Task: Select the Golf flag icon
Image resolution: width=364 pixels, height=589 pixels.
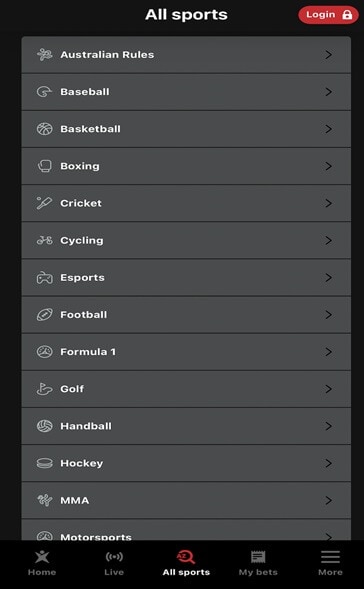Action: click(44, 389)
